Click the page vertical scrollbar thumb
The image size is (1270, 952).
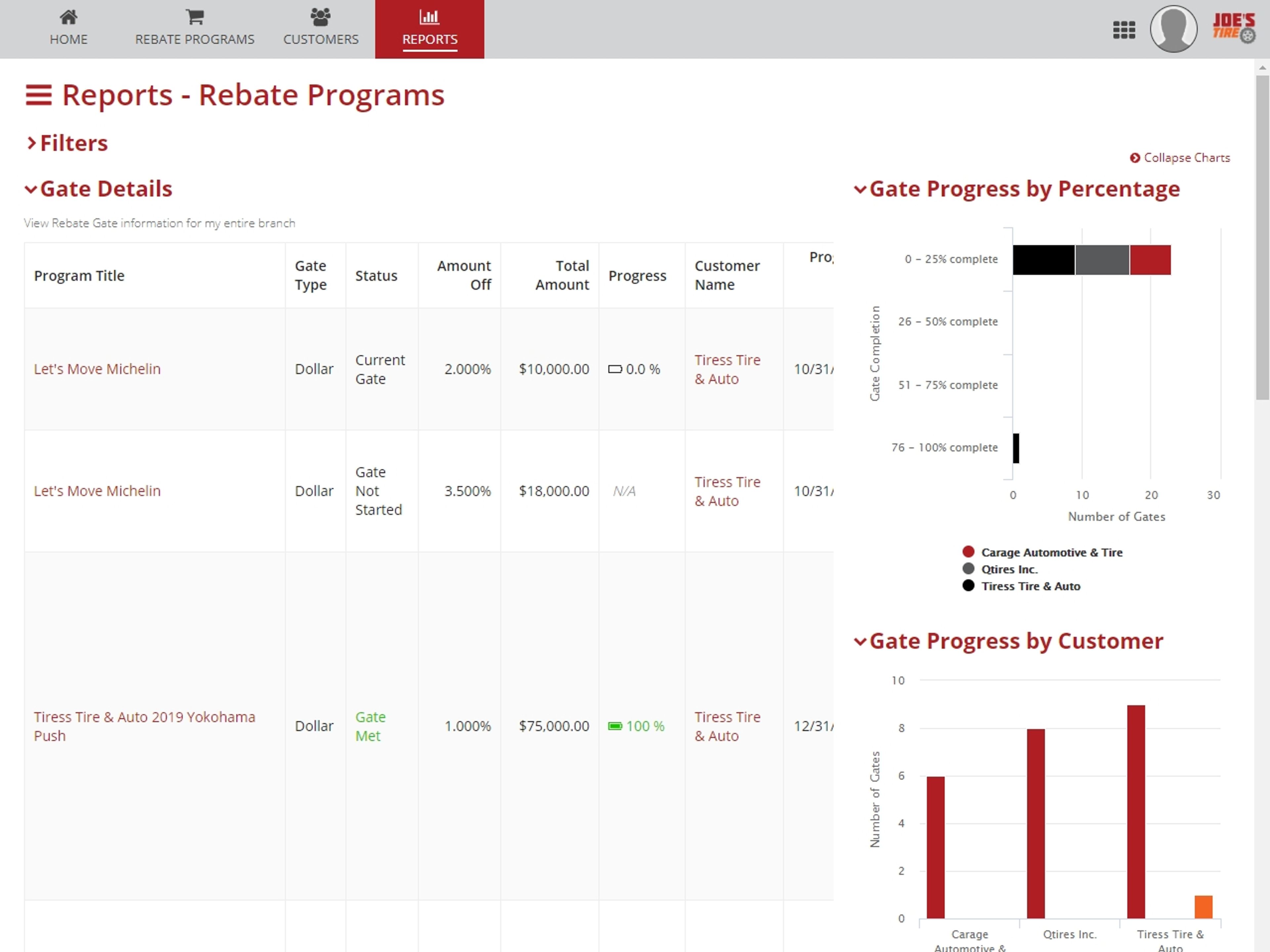click(x=1262, y=237)
